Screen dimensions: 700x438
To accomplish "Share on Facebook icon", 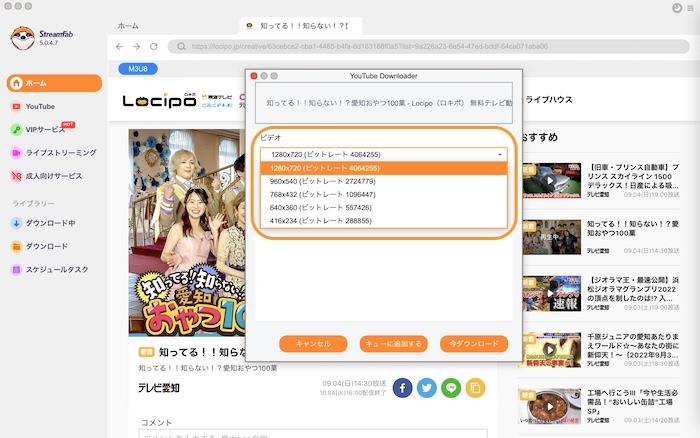I will coord(402,388).
